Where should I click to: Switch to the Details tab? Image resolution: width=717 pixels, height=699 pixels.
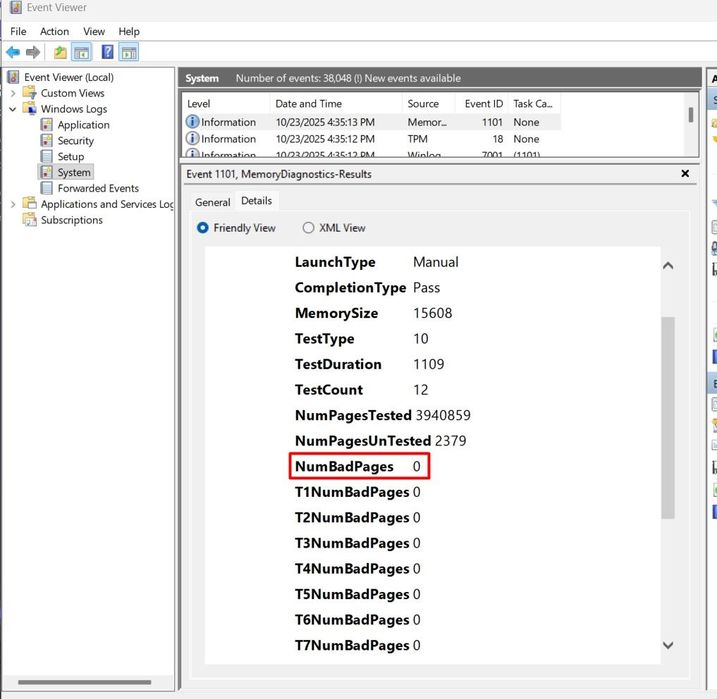click(x=257, y=201)
